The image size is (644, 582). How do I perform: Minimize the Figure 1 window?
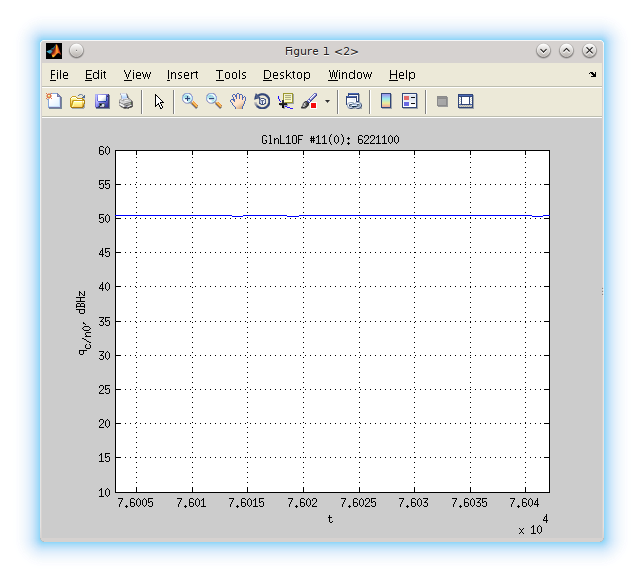543,51
